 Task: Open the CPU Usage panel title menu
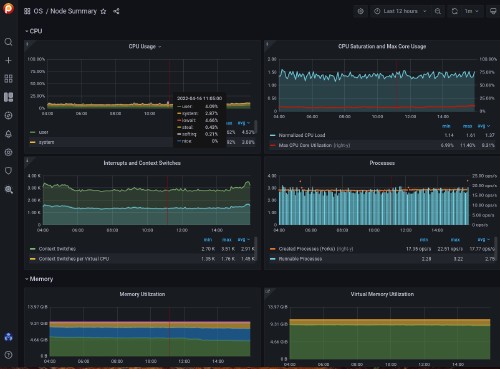(145, 46)
